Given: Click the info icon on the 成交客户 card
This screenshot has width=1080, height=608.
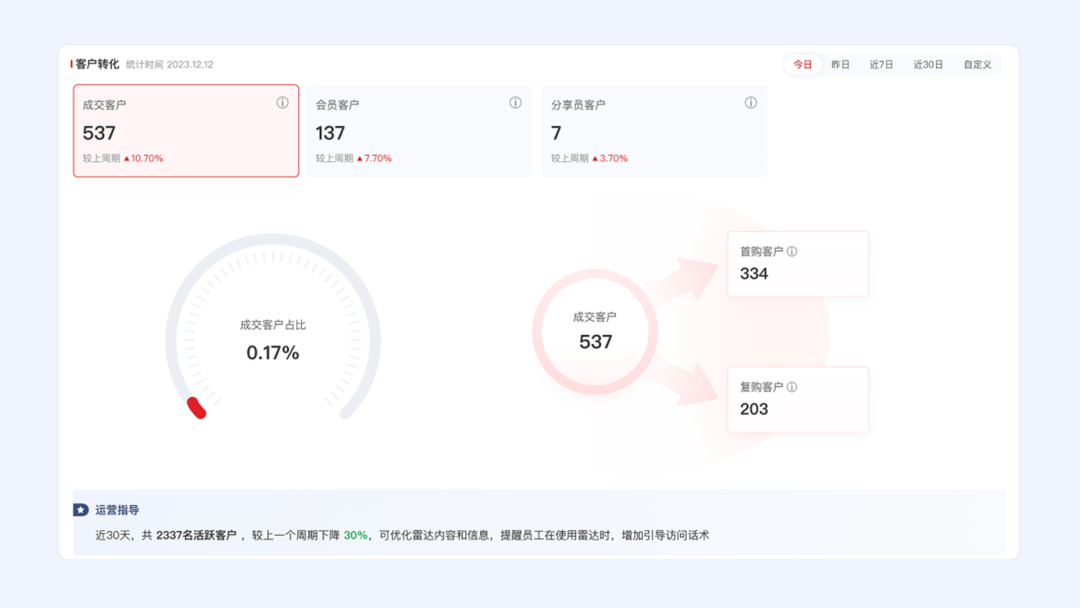Looking at the screenshot, I should 283,102.
